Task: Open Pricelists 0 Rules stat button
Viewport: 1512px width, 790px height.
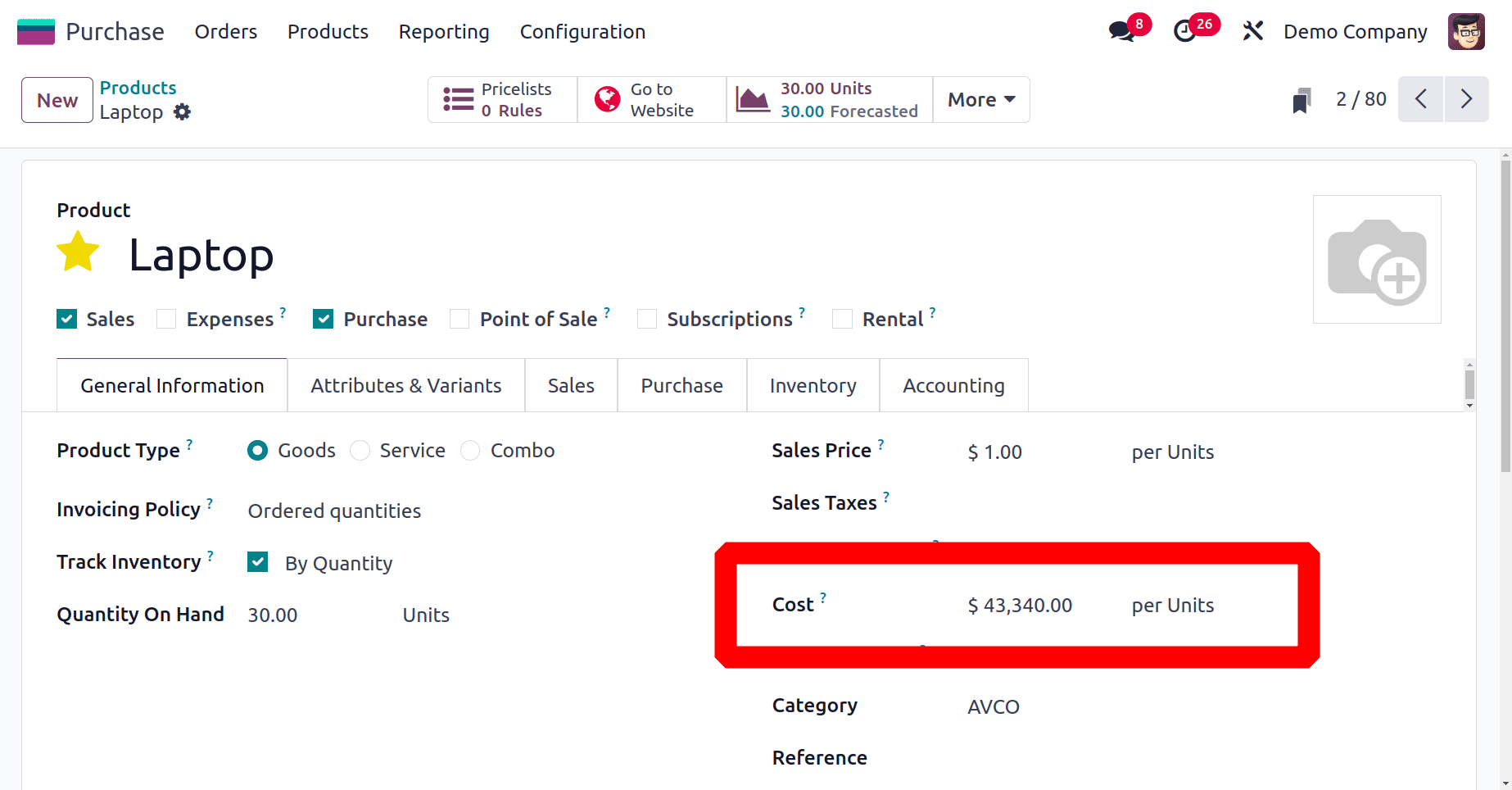Action: (502, 100)
